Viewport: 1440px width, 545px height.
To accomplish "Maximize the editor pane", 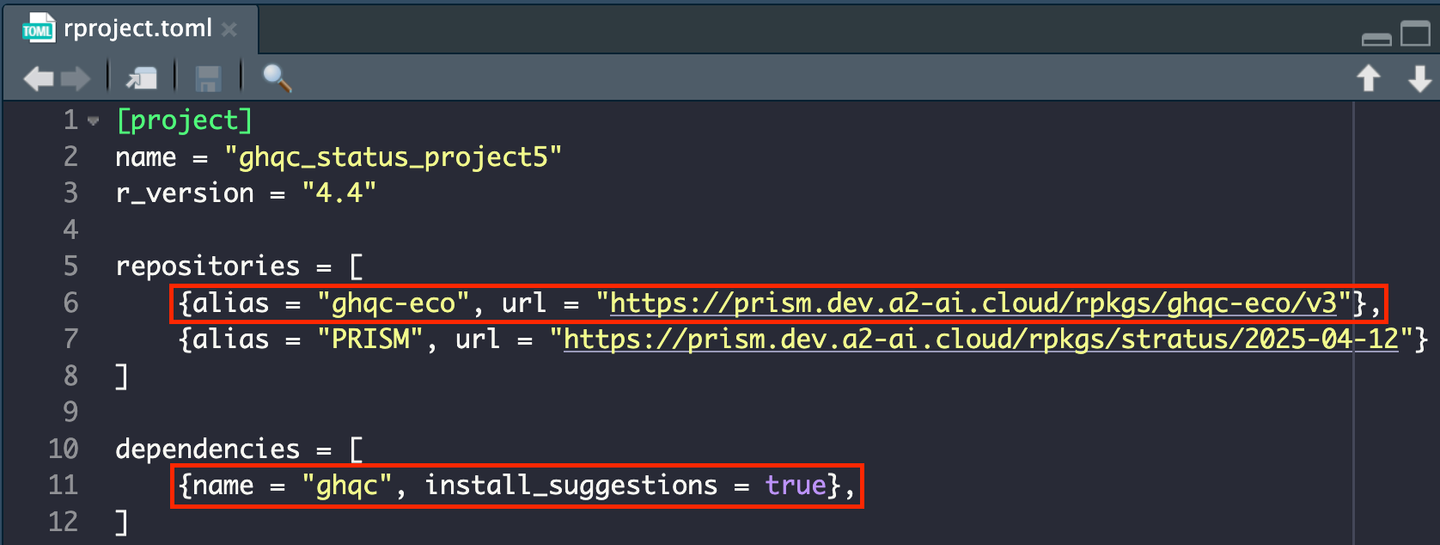I will 1415,35.
